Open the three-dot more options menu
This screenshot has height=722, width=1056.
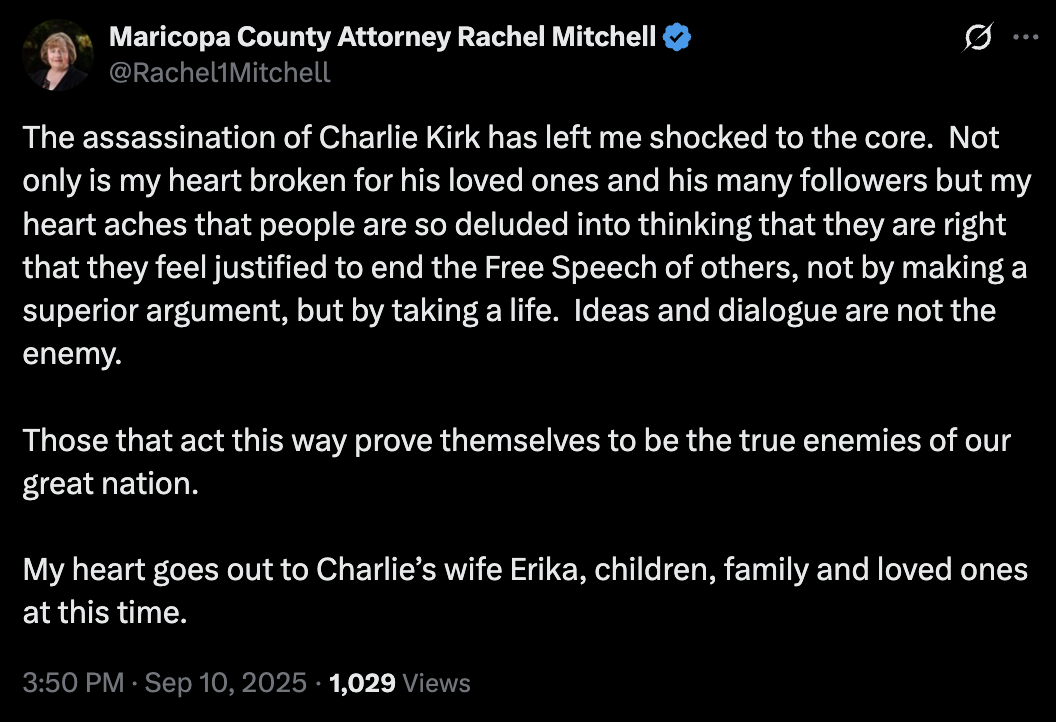pyautogui.click(x=1026, y=38)
